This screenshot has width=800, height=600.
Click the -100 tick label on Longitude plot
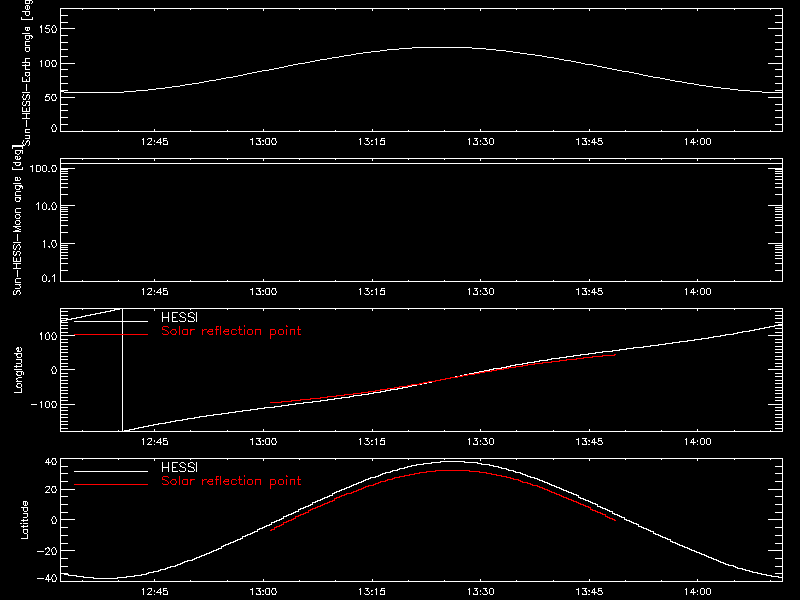pyautogui.click(x=44, y=404)
